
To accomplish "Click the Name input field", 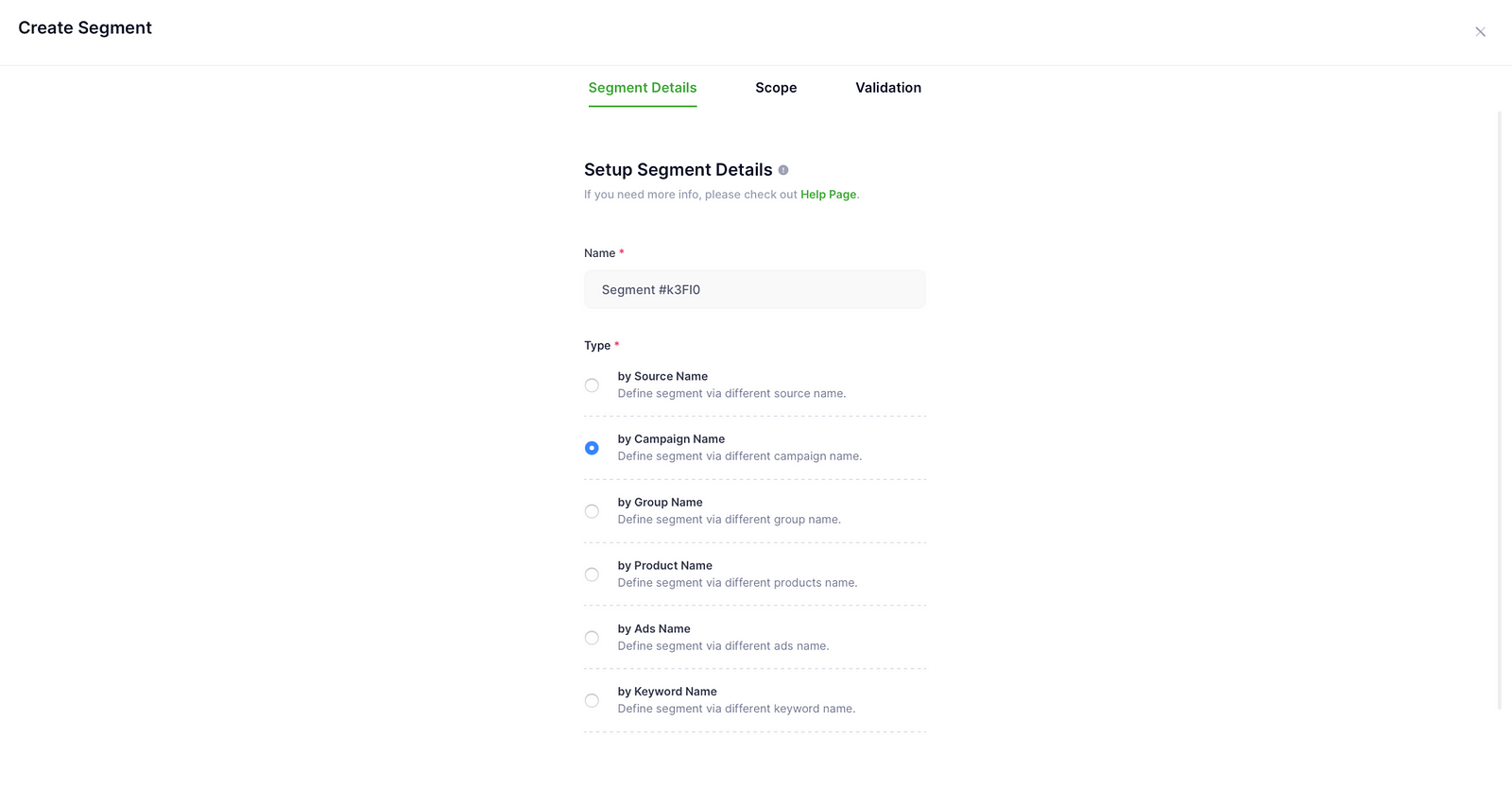I will (754, 289).
